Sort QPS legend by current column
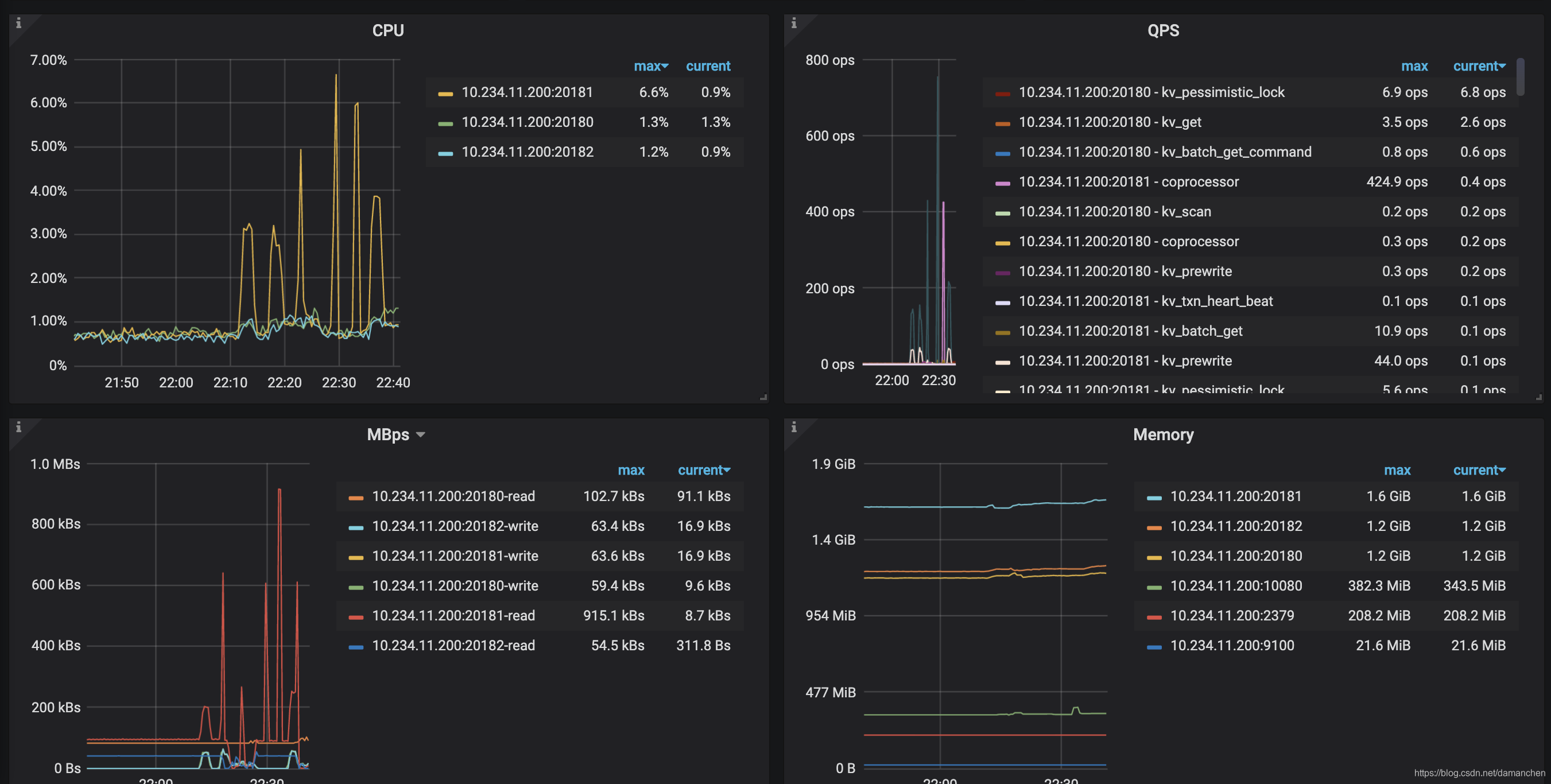 [1479, 66]
